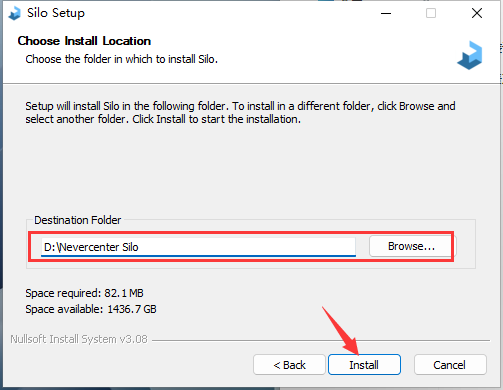
Task: Click the Choose Install Location heading
Action: [x=84, y=41]
